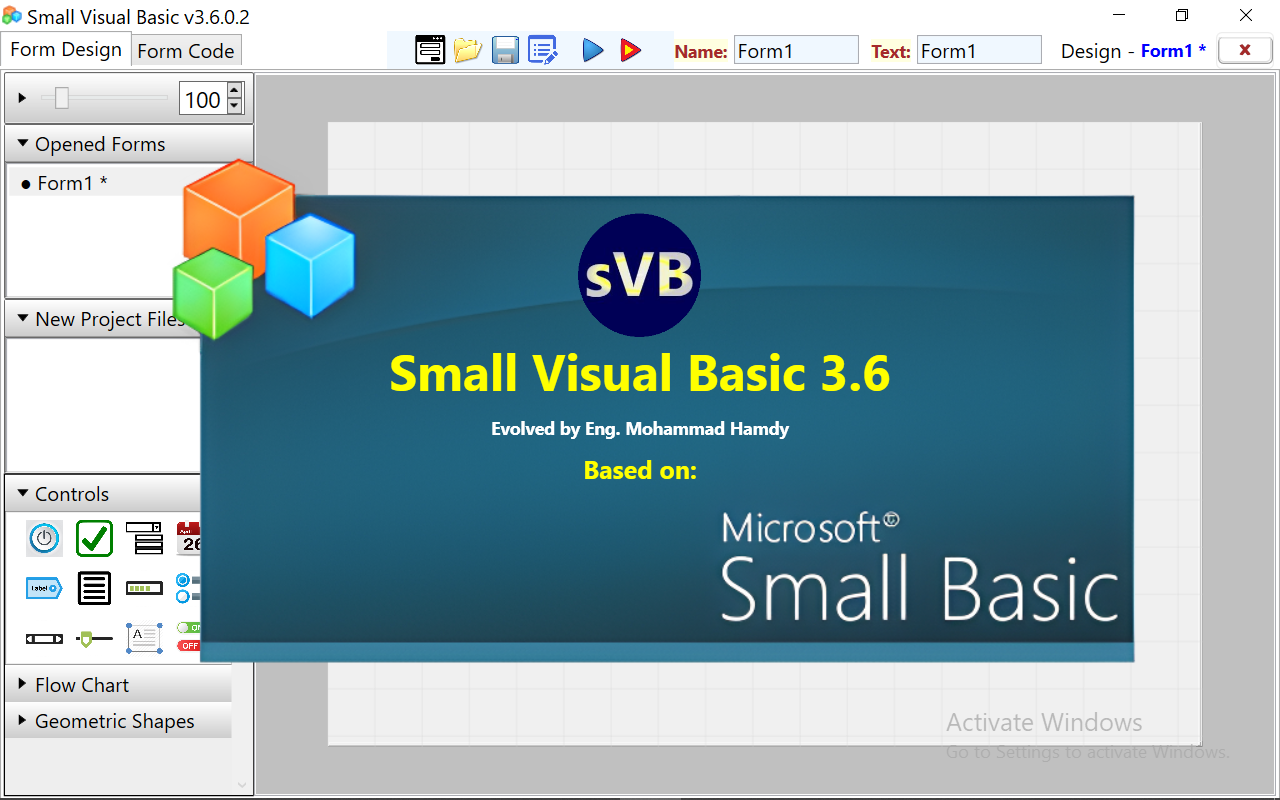This screenshot has width=1280, height=800.
Task: Switch to the Form Code tab
Action: point(186,51)
